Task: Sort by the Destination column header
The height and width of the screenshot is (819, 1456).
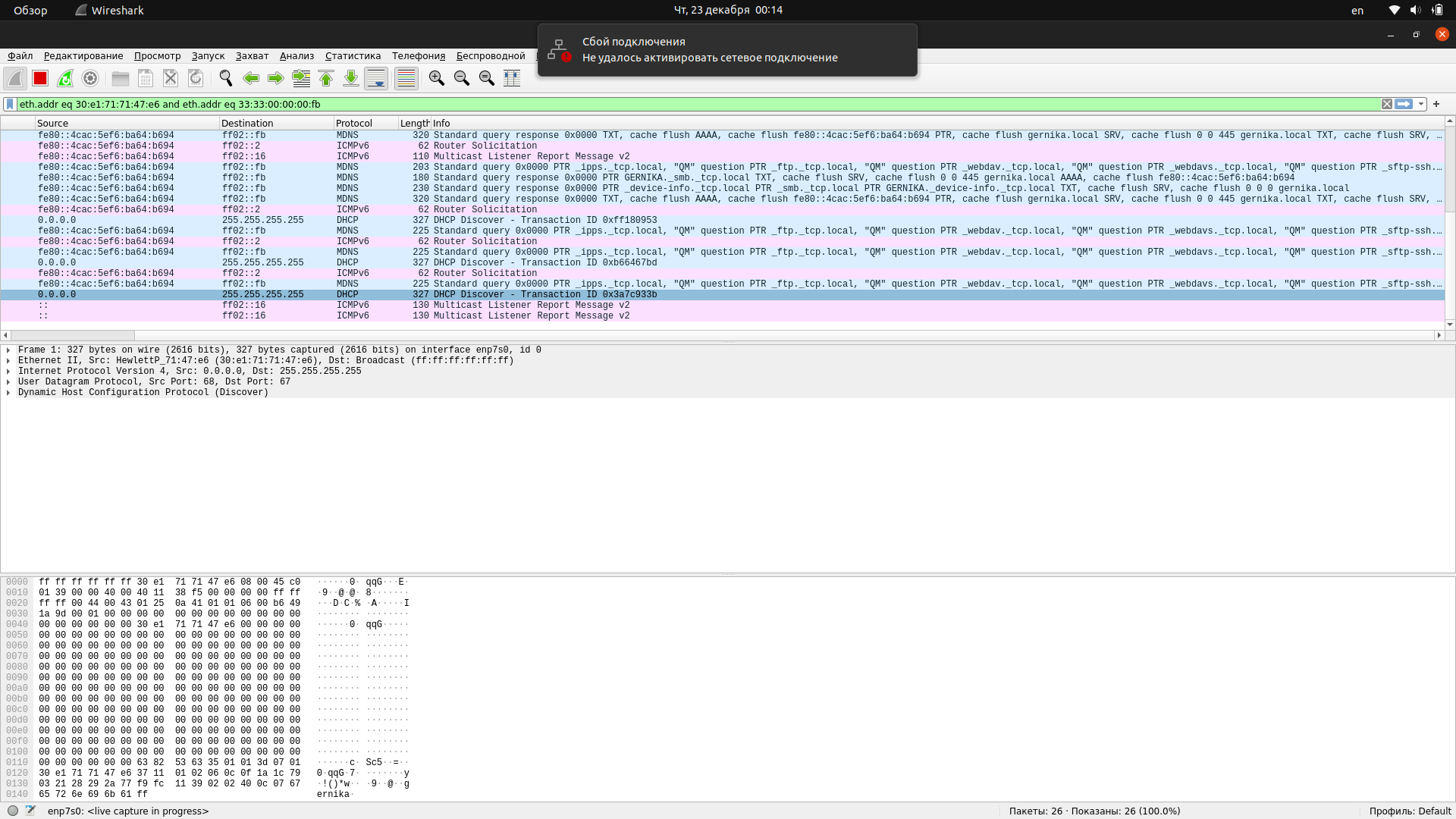Action: (277, 123)
